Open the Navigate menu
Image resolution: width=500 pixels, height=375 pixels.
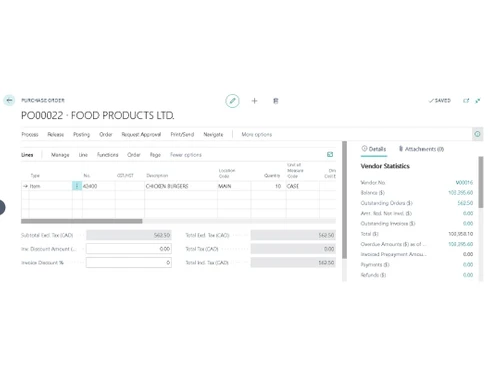(x=213, y=134)
